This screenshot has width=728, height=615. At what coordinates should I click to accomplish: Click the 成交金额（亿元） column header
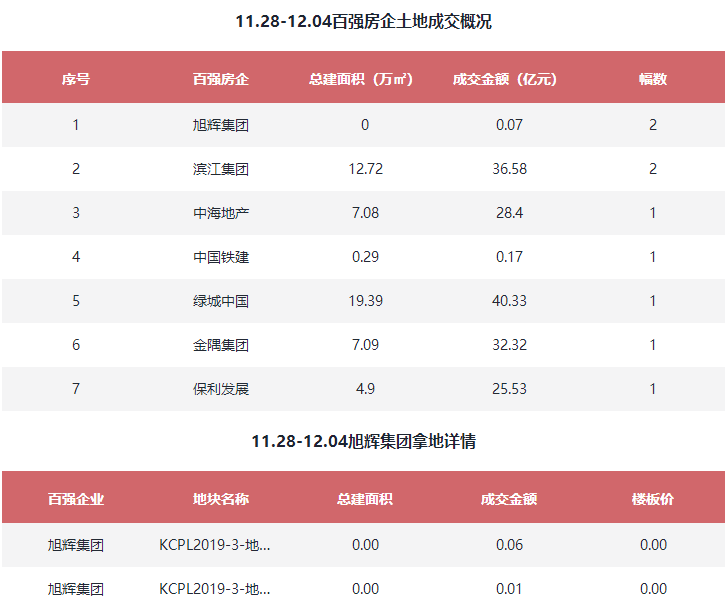point(508,79)
